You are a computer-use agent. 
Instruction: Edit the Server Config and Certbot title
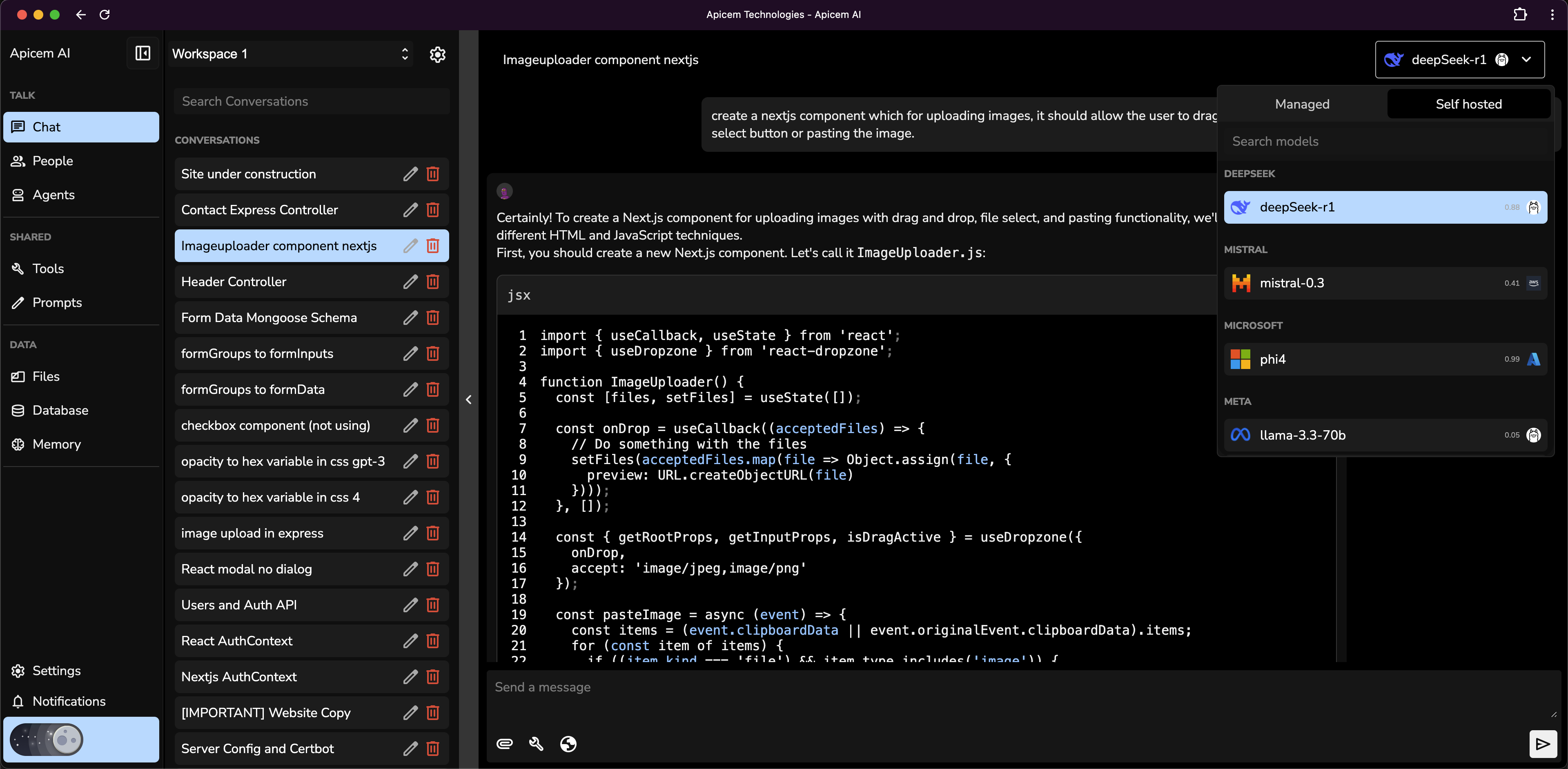click(x=410, y=748)
